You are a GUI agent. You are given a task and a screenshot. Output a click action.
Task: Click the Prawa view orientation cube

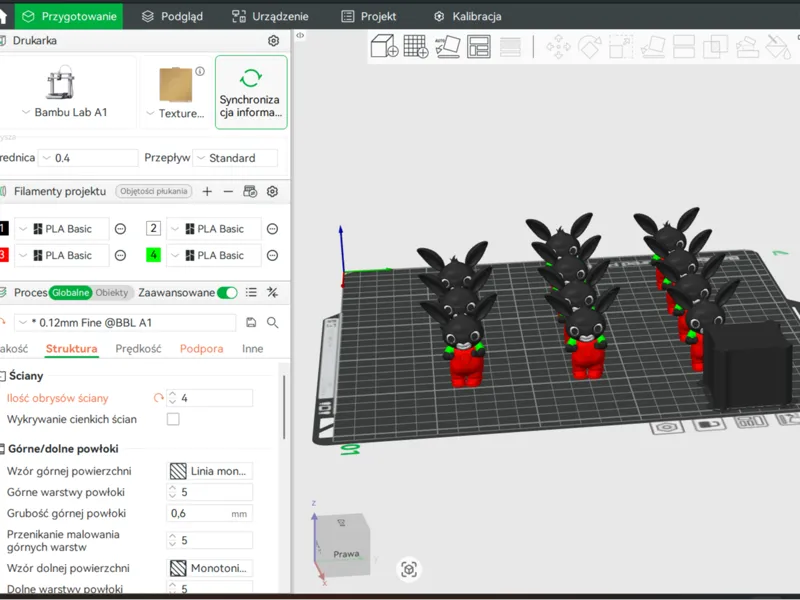coord(343,545)
